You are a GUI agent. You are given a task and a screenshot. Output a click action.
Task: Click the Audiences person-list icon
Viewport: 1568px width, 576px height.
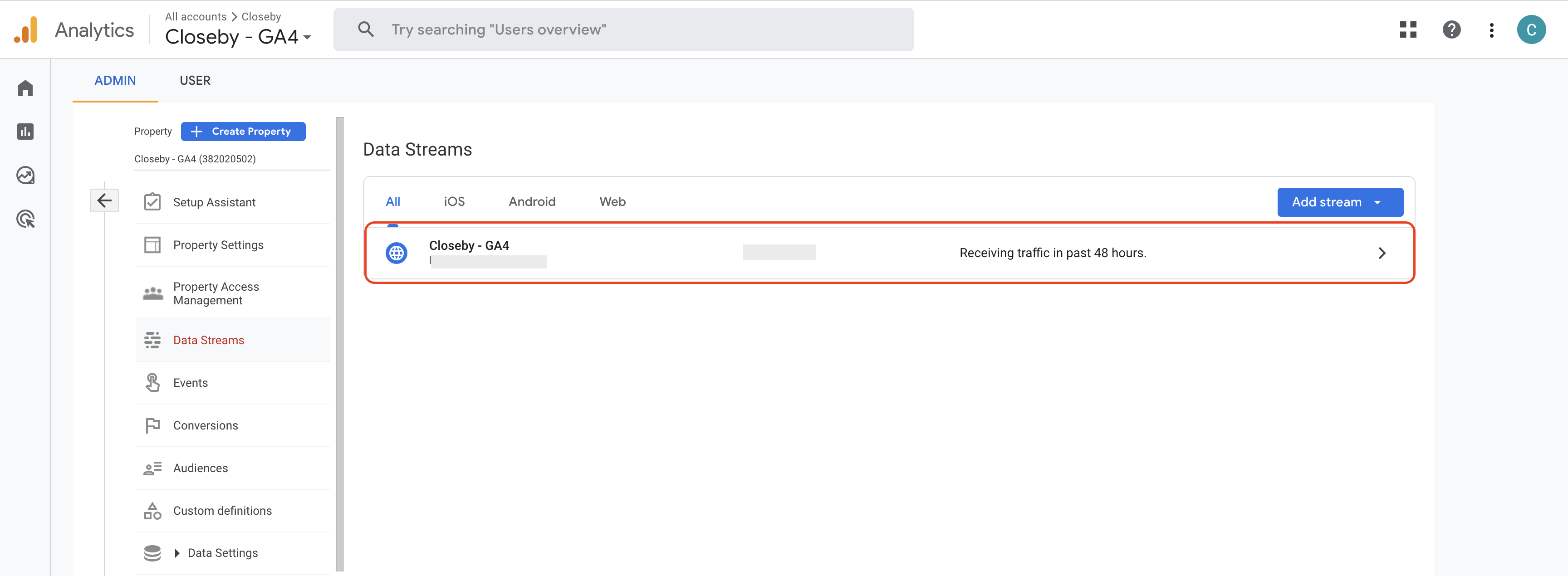[x=152, y=468]
